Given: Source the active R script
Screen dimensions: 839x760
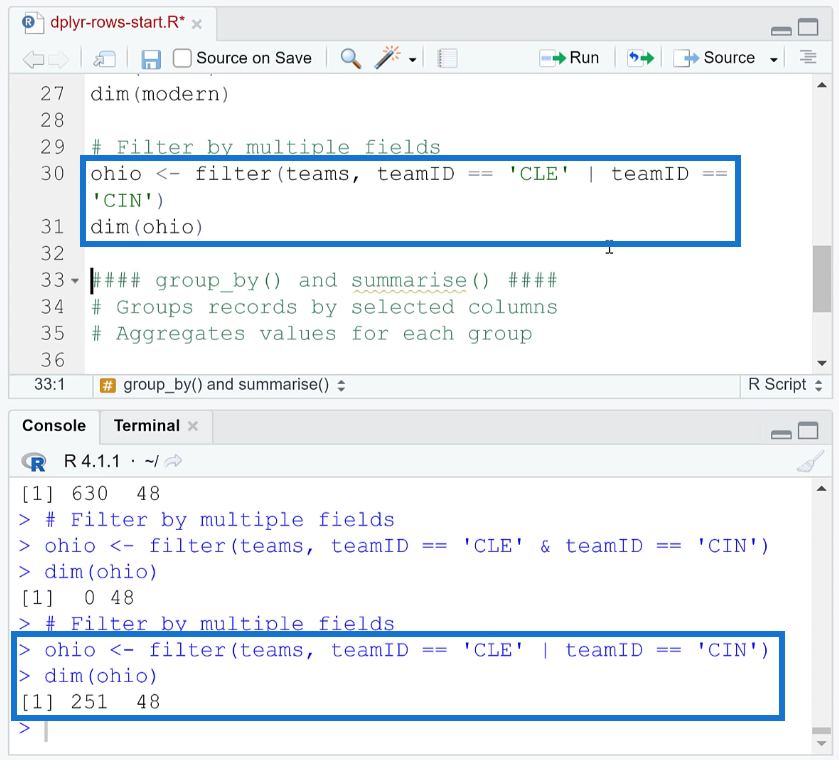Looking at the screenshot, I should pos(714,58).
